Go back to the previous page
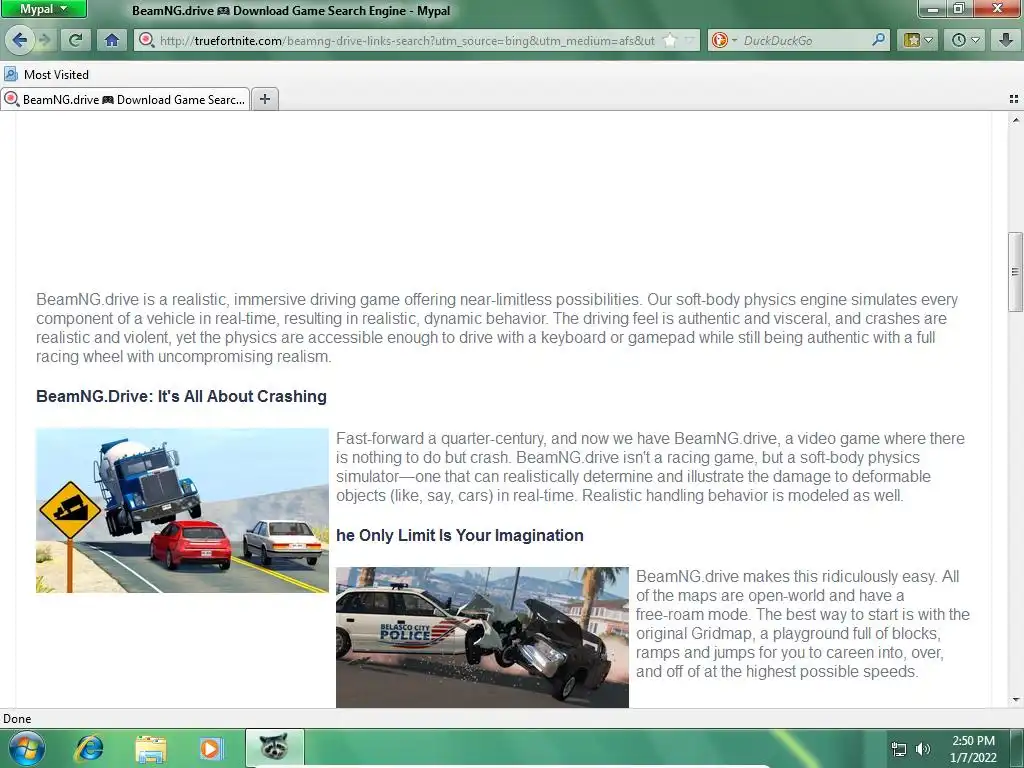 pyautogui.click(x=19, y=40)
